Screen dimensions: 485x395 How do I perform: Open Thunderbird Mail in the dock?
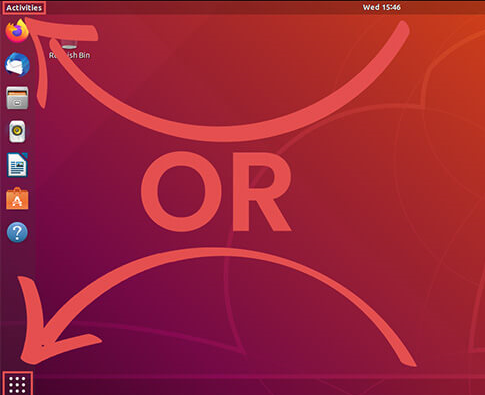(x=17, y=64)
